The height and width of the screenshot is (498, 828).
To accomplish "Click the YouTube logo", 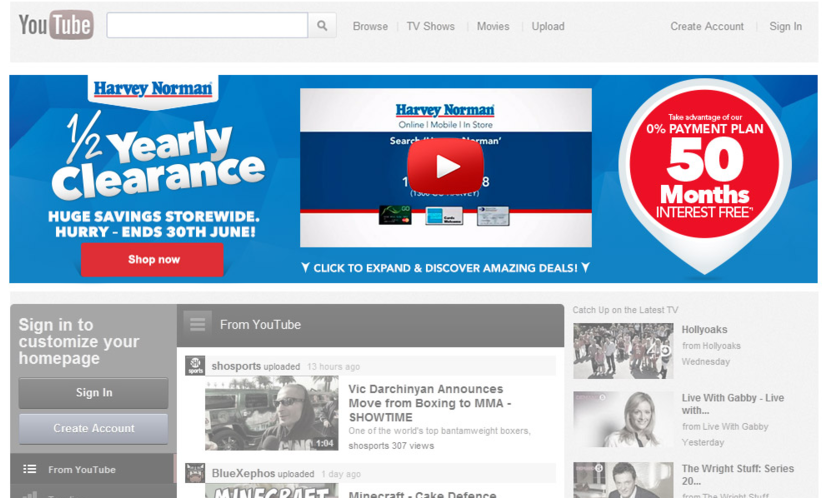I will pos(56,25).
